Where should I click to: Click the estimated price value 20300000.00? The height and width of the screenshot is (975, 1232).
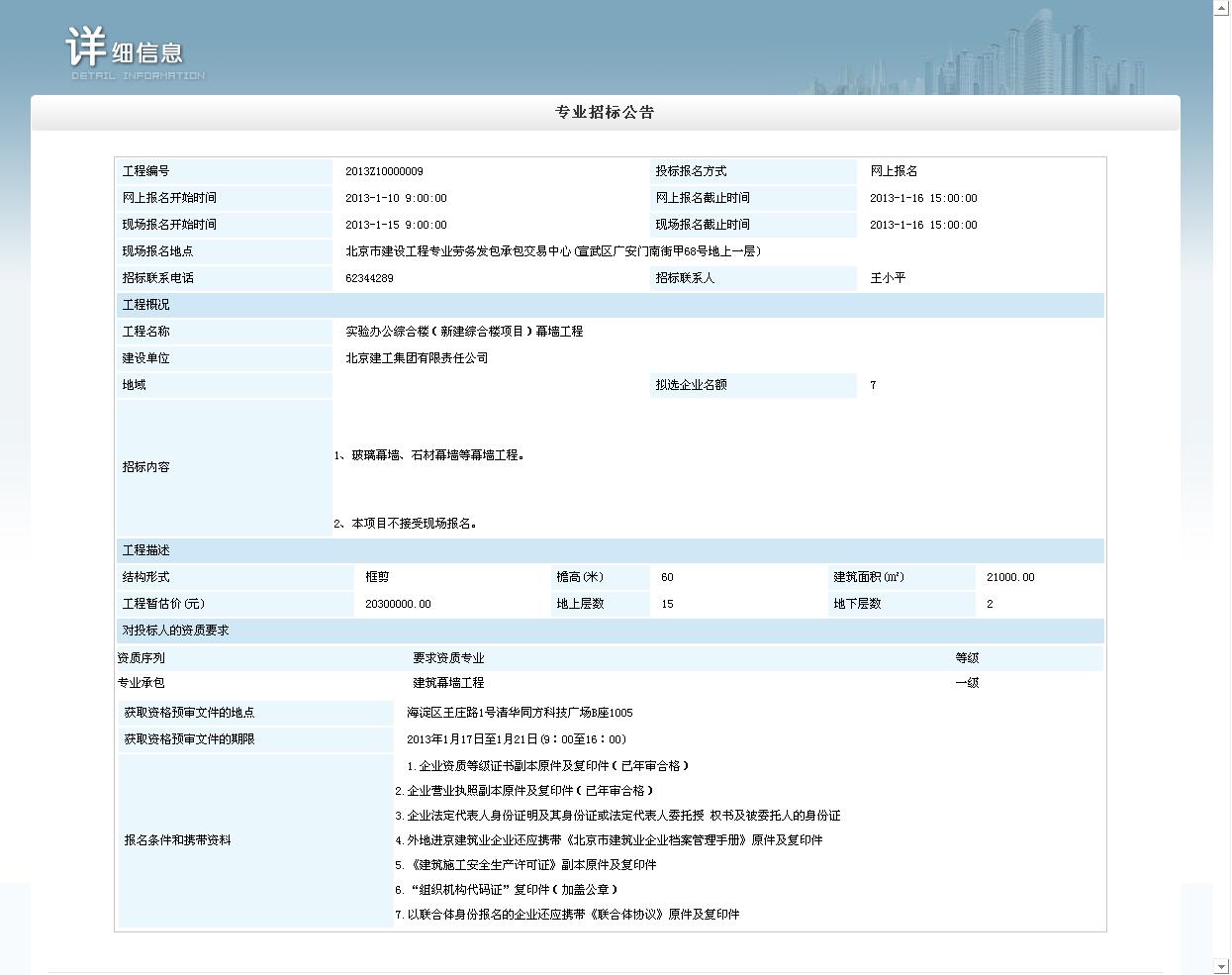point(398,604)
